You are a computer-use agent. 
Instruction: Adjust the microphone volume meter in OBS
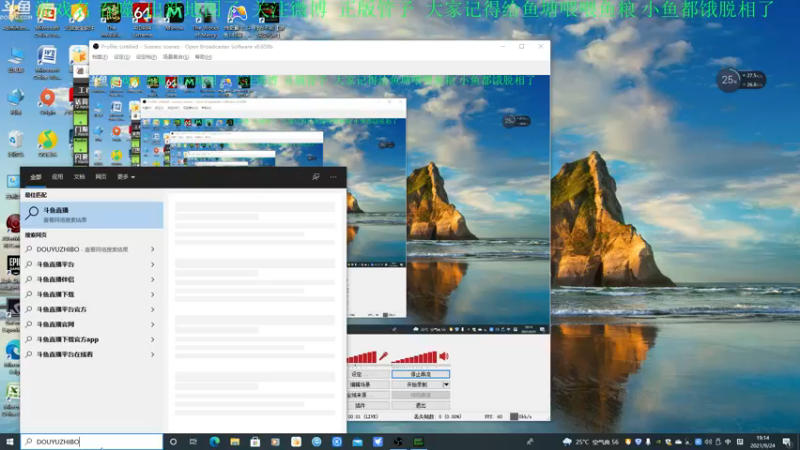pos(362,357)
